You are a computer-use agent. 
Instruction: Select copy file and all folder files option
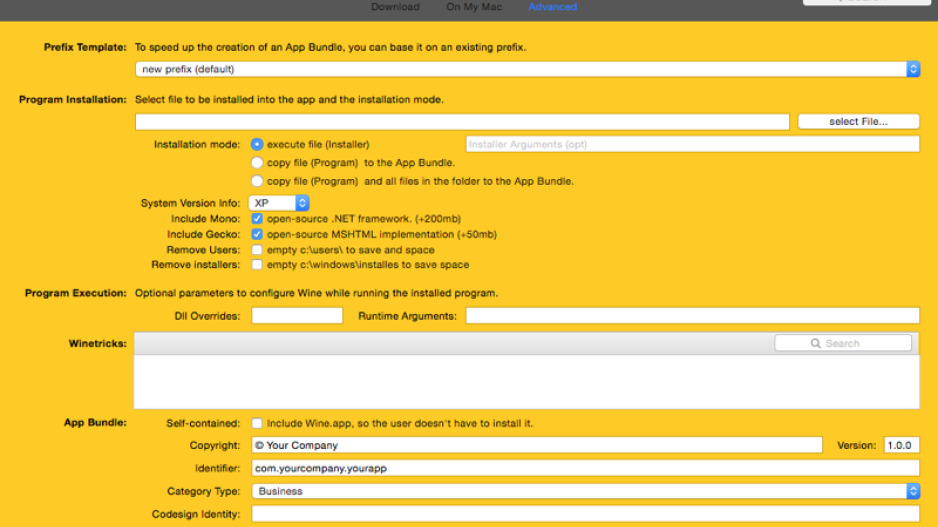coord(258,181)
